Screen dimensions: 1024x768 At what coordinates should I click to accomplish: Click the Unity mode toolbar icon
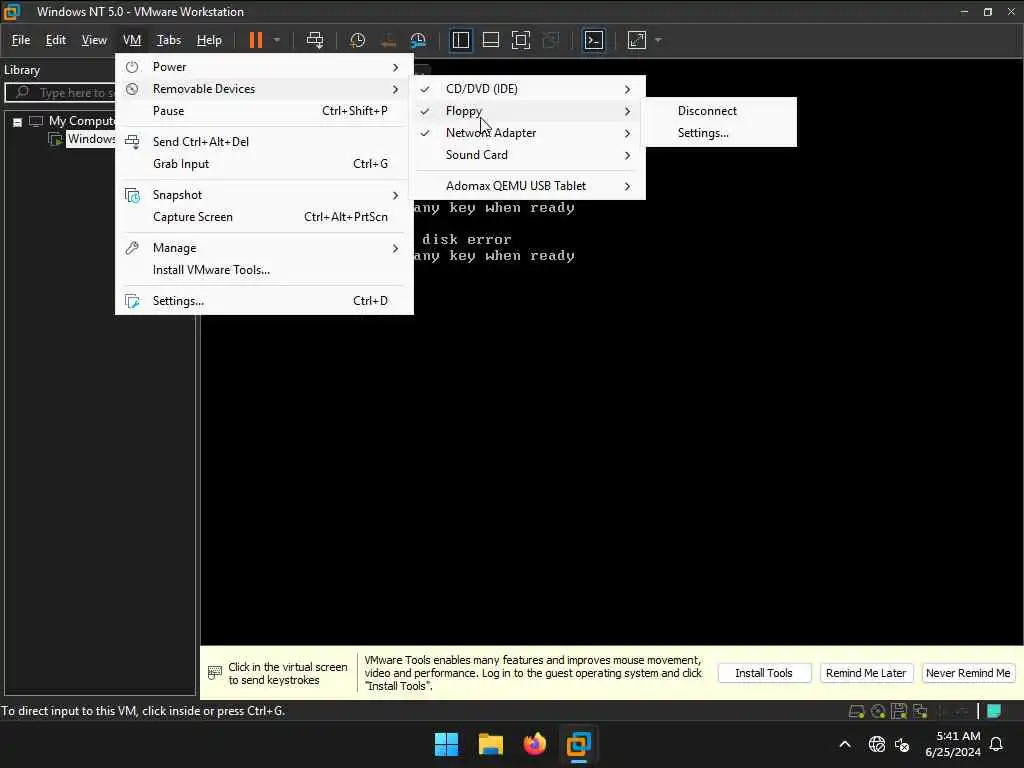pyautogui.click(x=551, y=40)
